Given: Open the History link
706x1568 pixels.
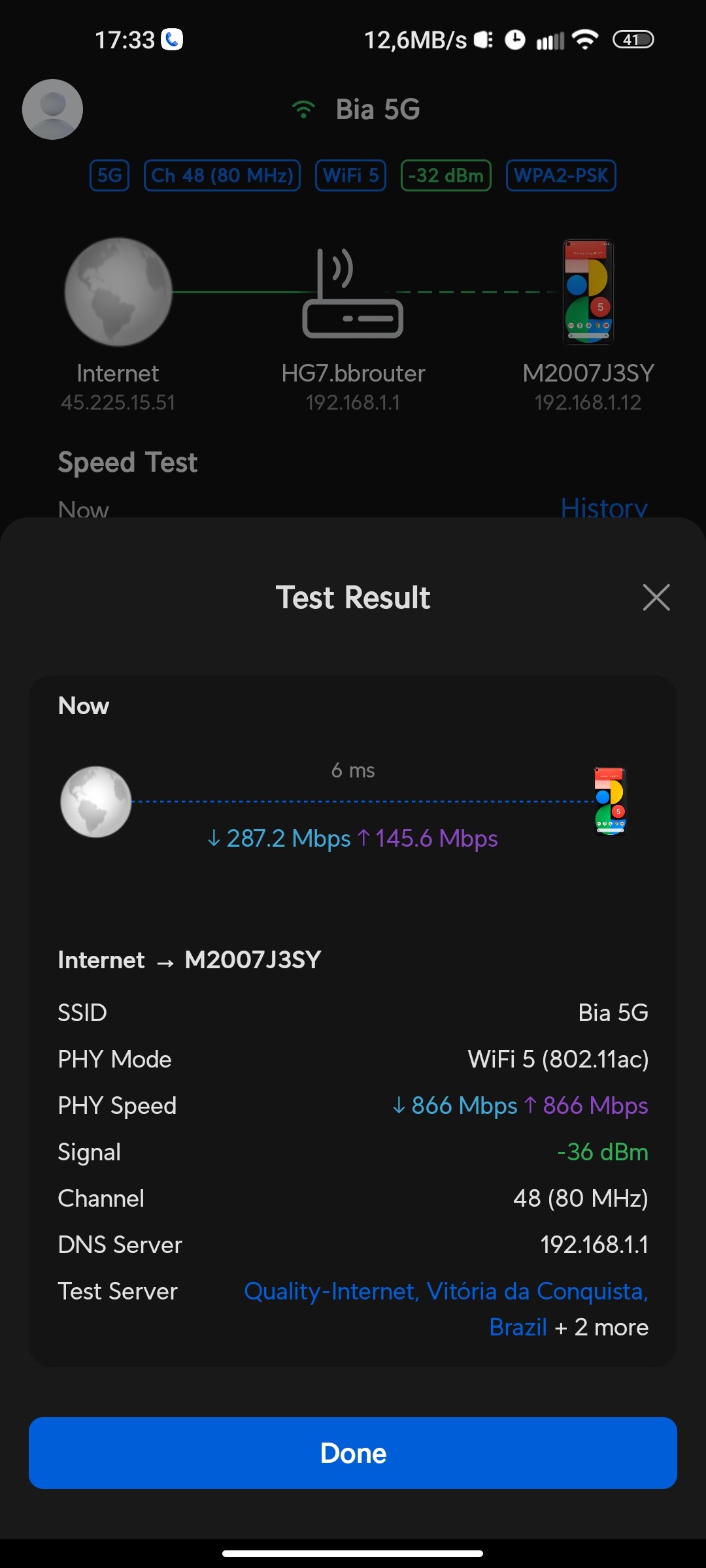Looking at the screenshot, I should click(x=603, y=507).
